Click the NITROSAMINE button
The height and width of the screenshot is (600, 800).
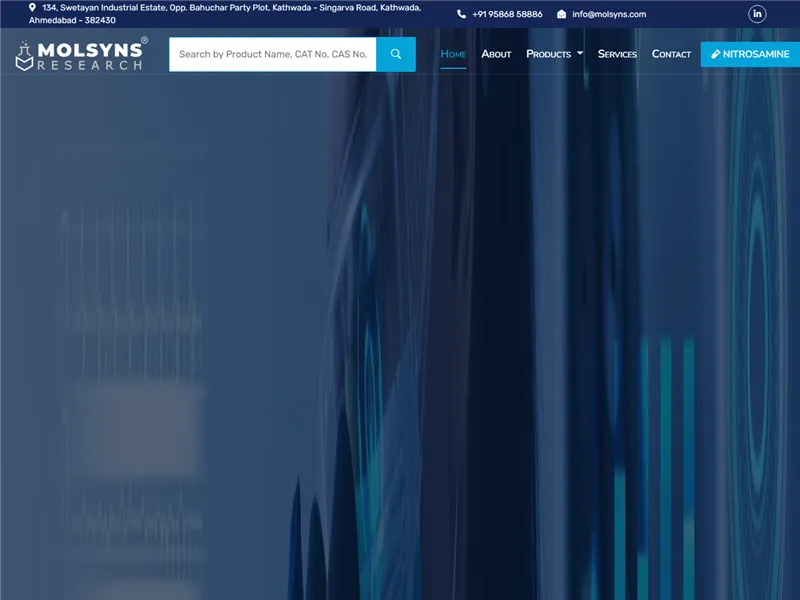pos(750,54)
